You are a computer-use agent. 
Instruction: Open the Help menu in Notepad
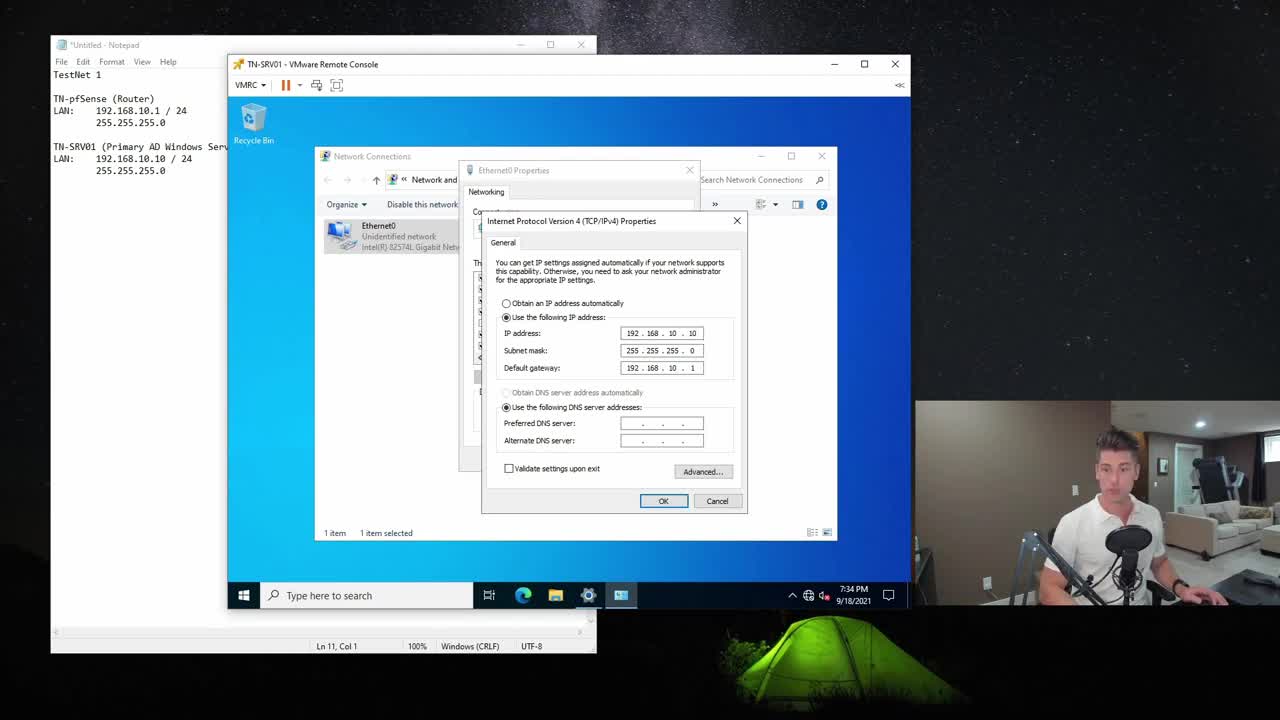[168, 62]
